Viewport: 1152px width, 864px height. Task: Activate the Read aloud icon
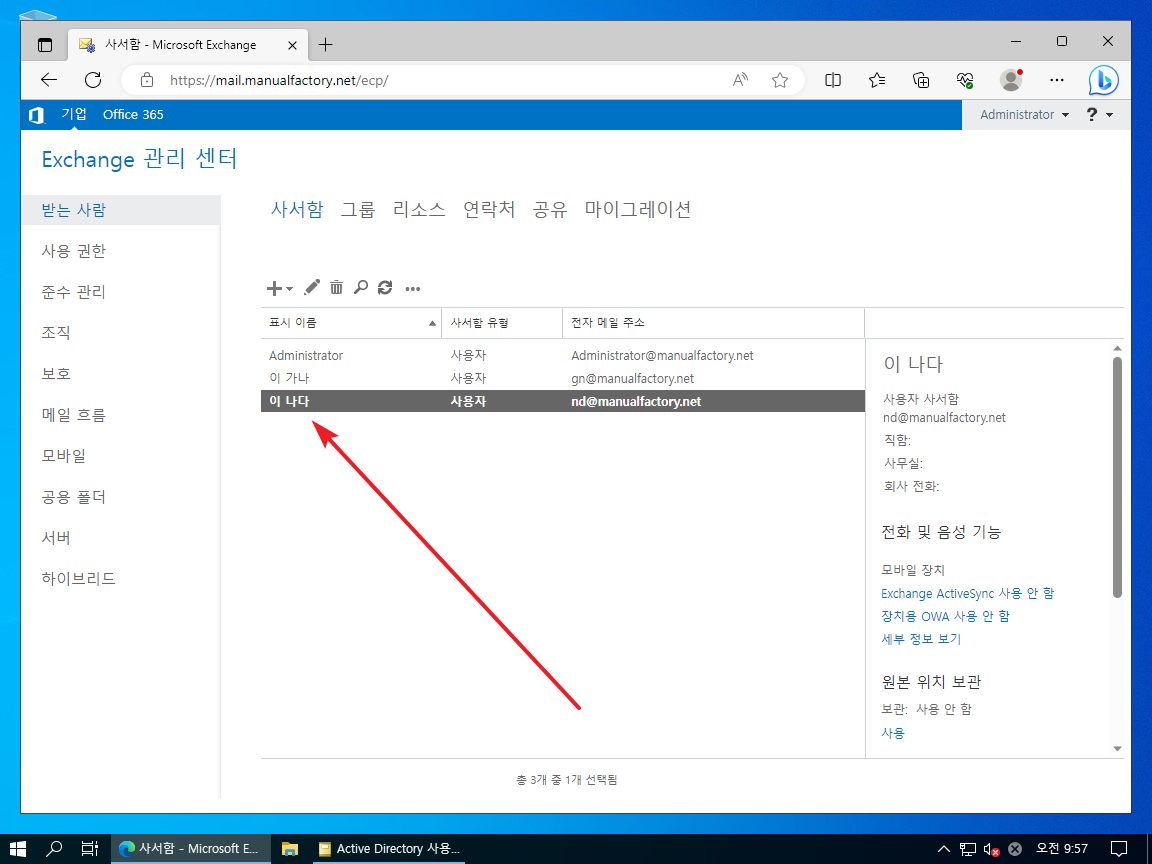[x=741, y=80]
